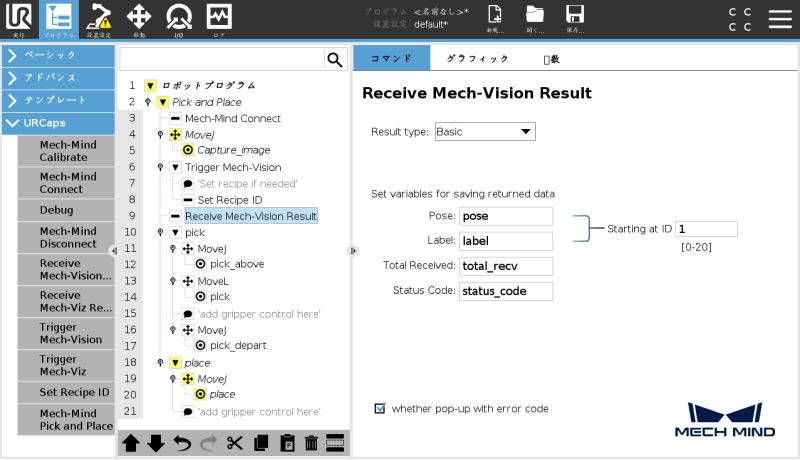Save the current program

click(x=575, y=18)
